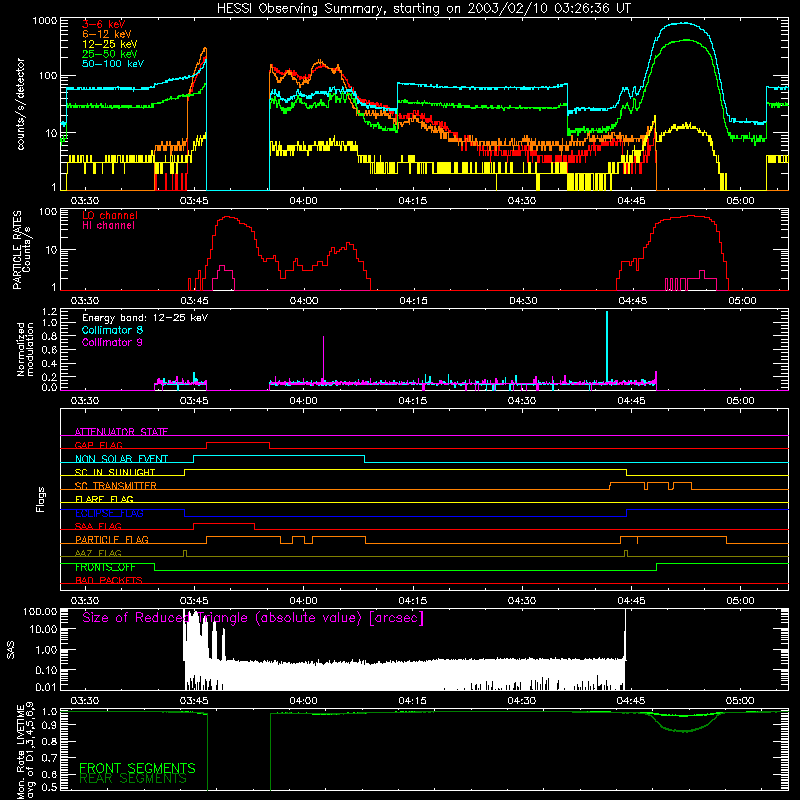
Task: Click the FRONTS OFF flag label
Action: [x=105, y=567]
